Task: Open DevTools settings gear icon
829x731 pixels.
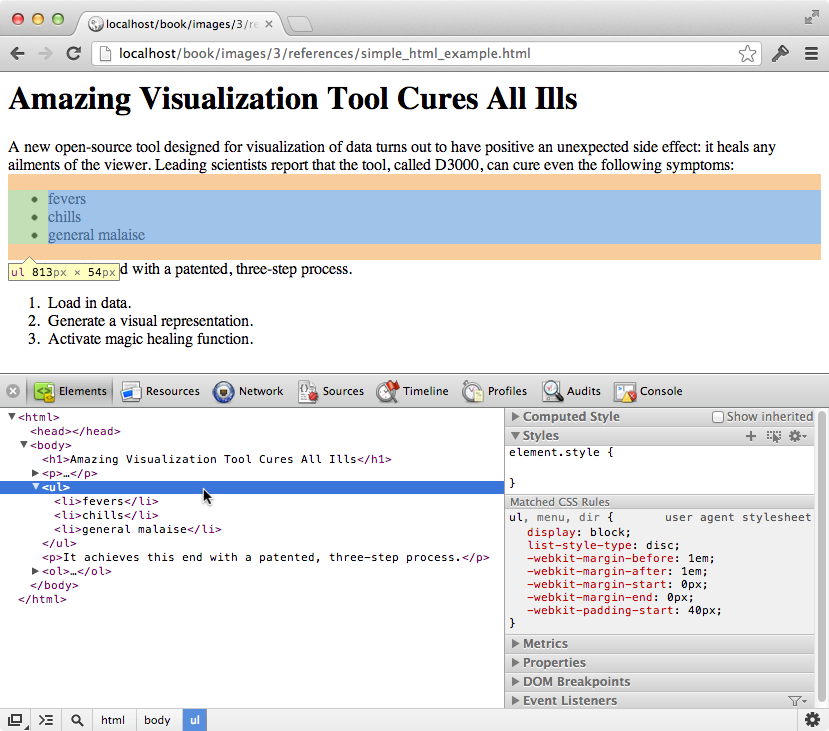Action: [x=813, y=720]
